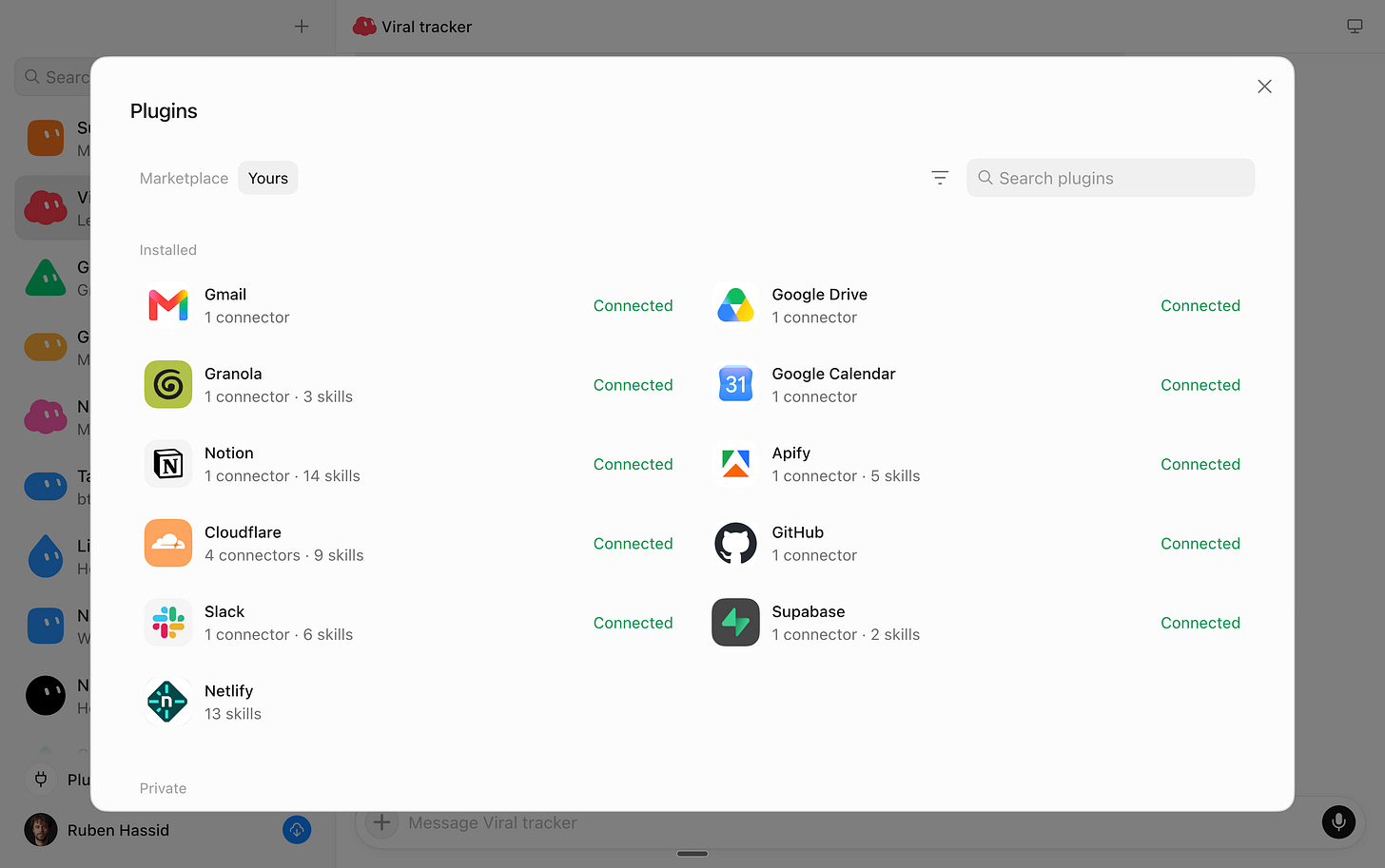Select the red cloud avatar in the sidebar
1385x868 pixels.
[46, 207]
